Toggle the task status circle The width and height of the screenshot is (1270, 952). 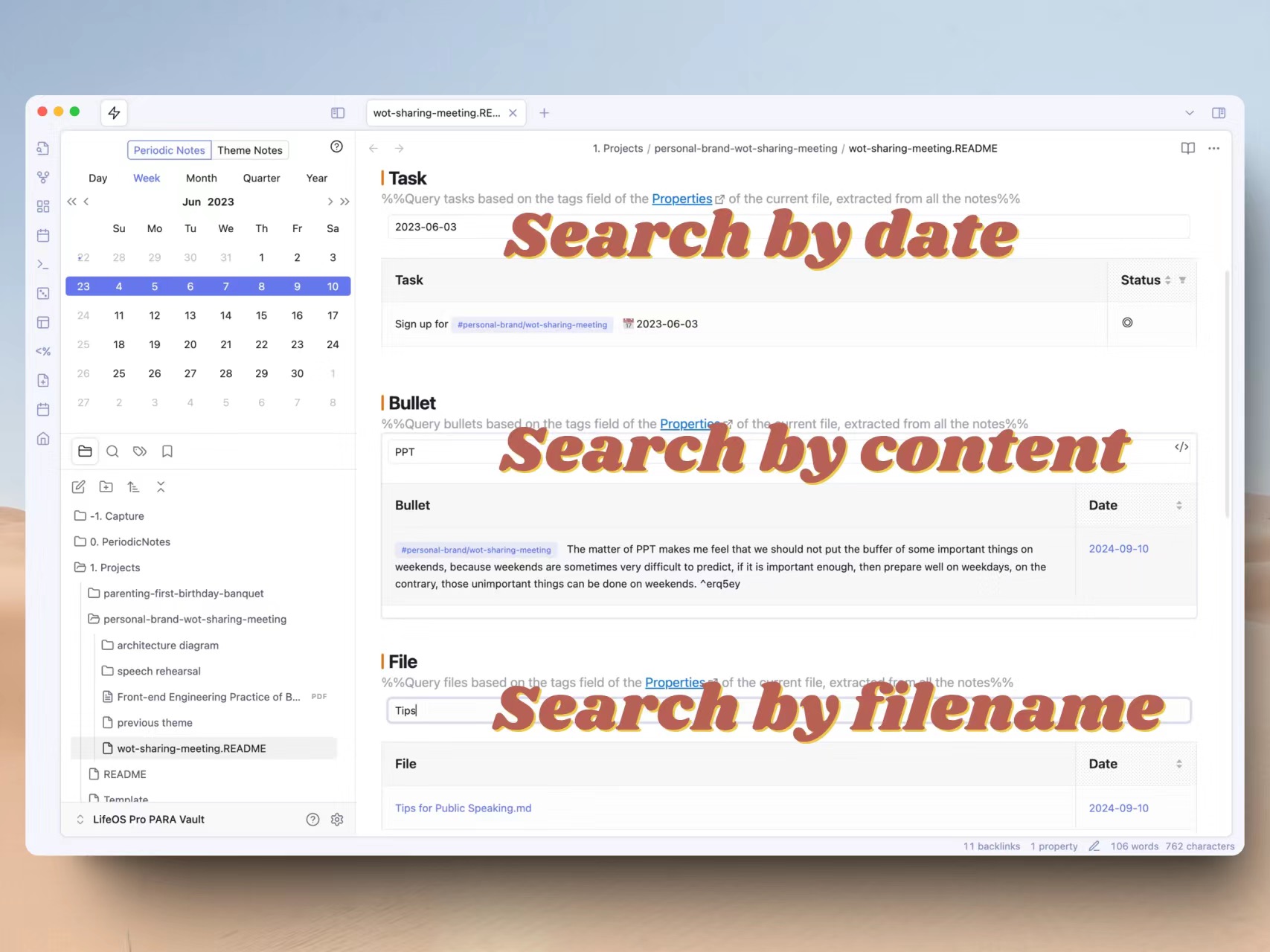click(1127, 323)
